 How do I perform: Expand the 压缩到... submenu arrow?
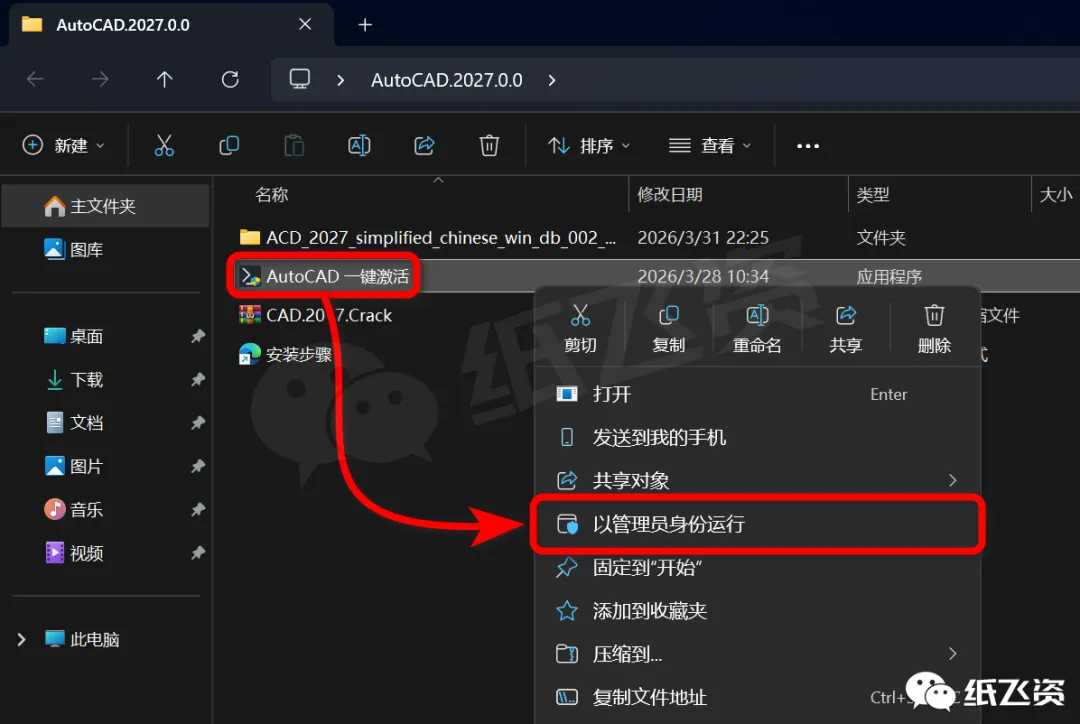click(953, 653)
